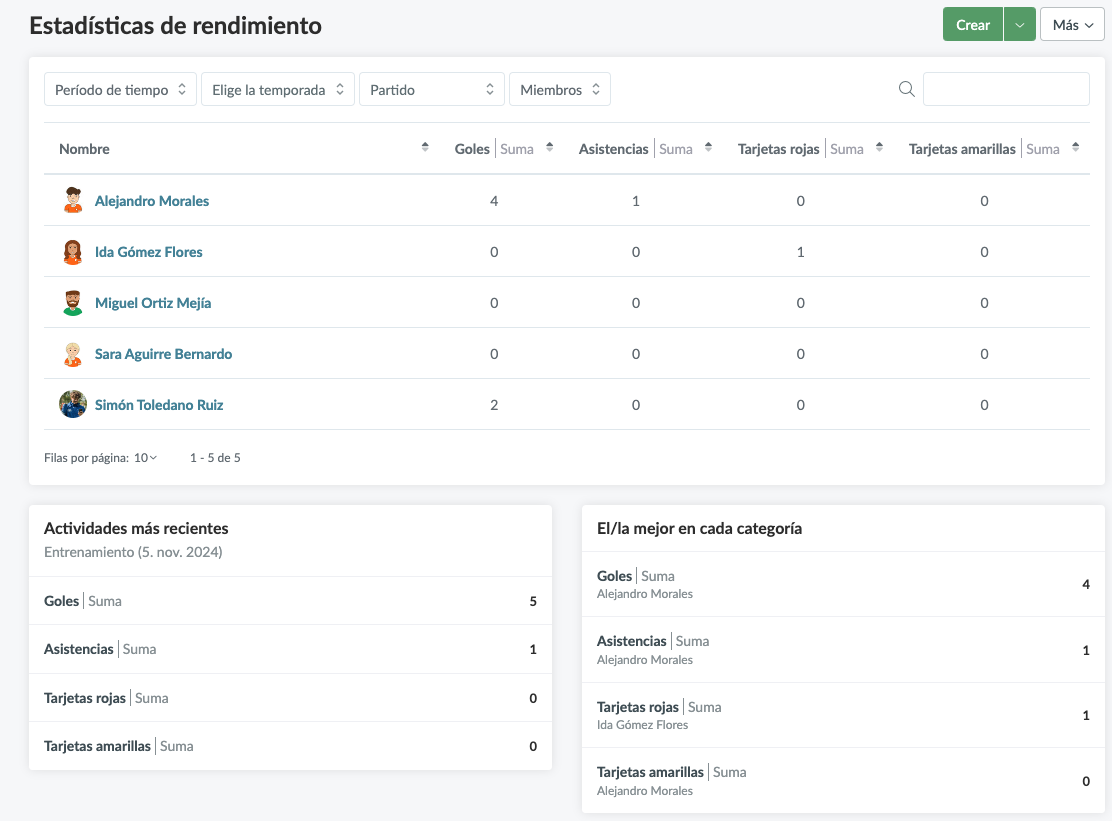Click Simón Toledano Ruiz's profile photo
The image size is (1112, 821).
pyautogui.click(x=73, y=405)
